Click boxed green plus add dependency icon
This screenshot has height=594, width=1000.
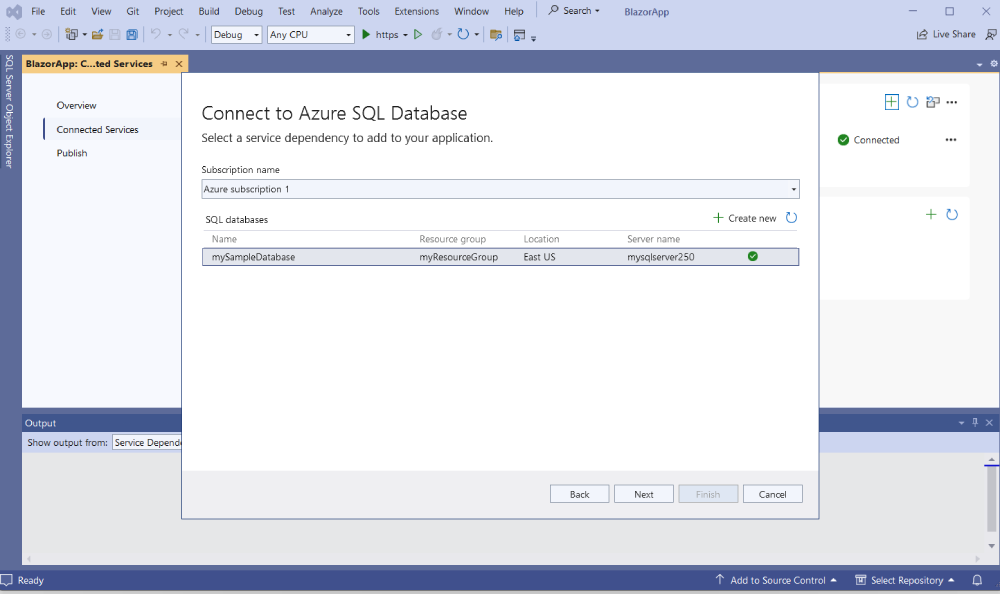point(892,102)
